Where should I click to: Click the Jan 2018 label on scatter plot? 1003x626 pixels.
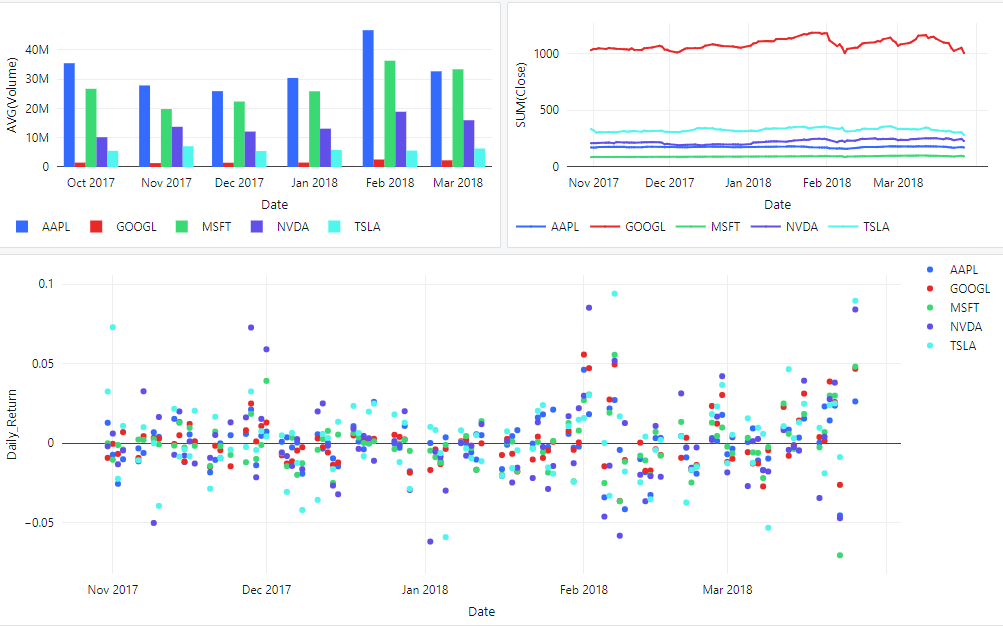tap(425, 590)
